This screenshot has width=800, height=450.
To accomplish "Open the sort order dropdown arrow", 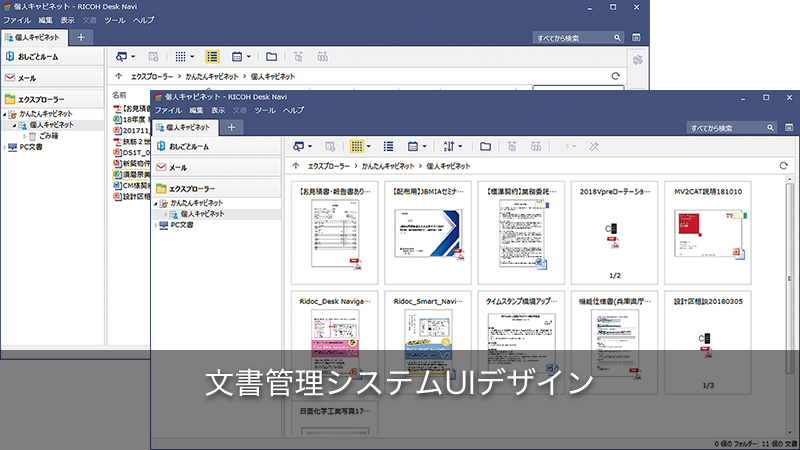I will tap(460, 147).
